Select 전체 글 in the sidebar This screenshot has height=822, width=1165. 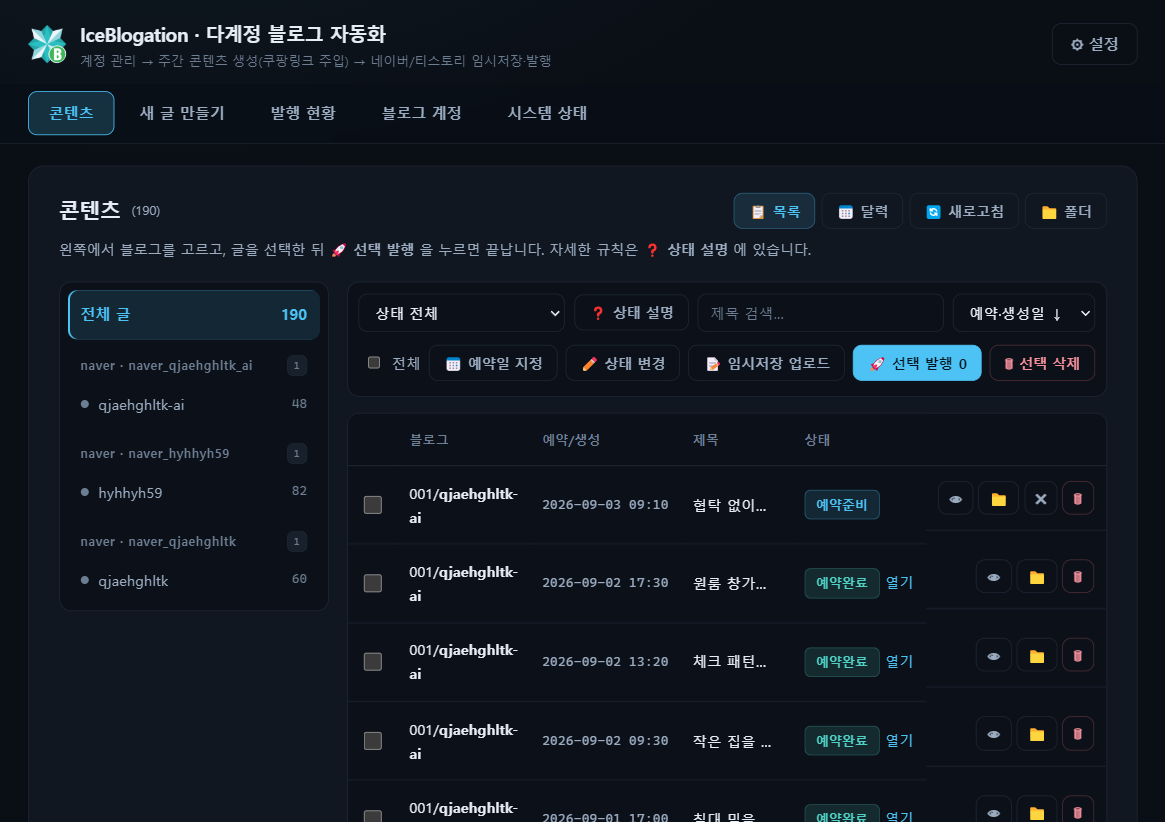[194, 314]
